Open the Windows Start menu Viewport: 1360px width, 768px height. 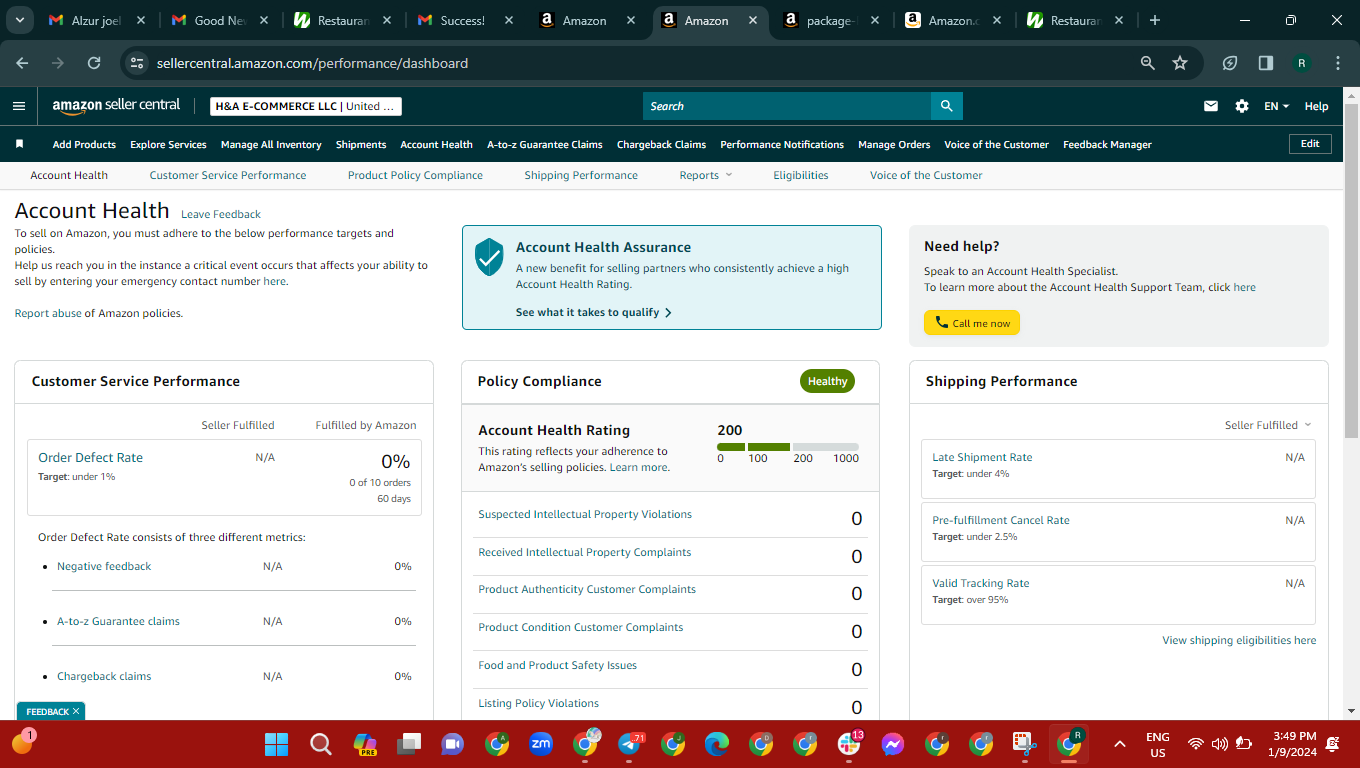[276, 744]
